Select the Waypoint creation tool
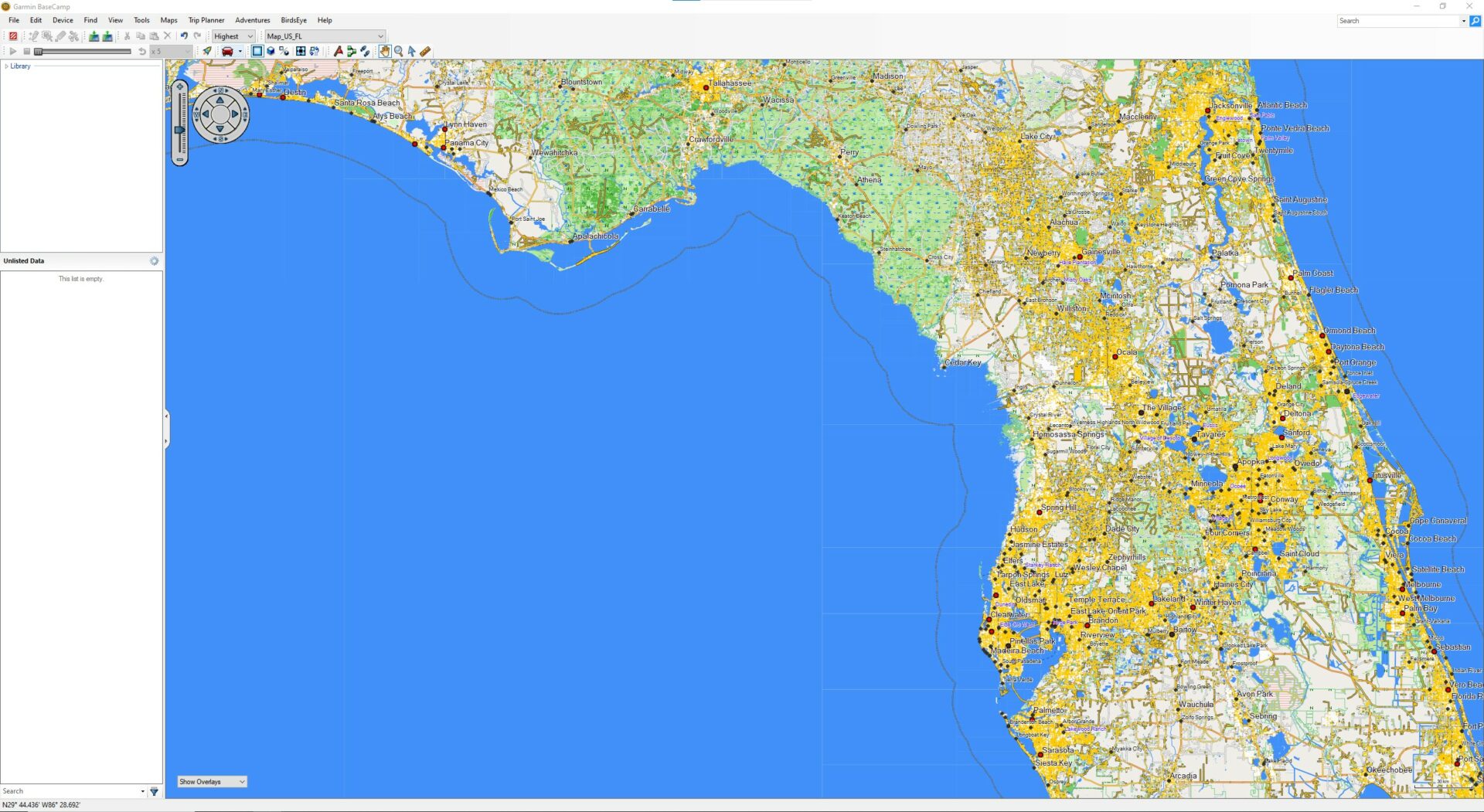Viewport: 1484px width, 812px height. coord(338,51)
